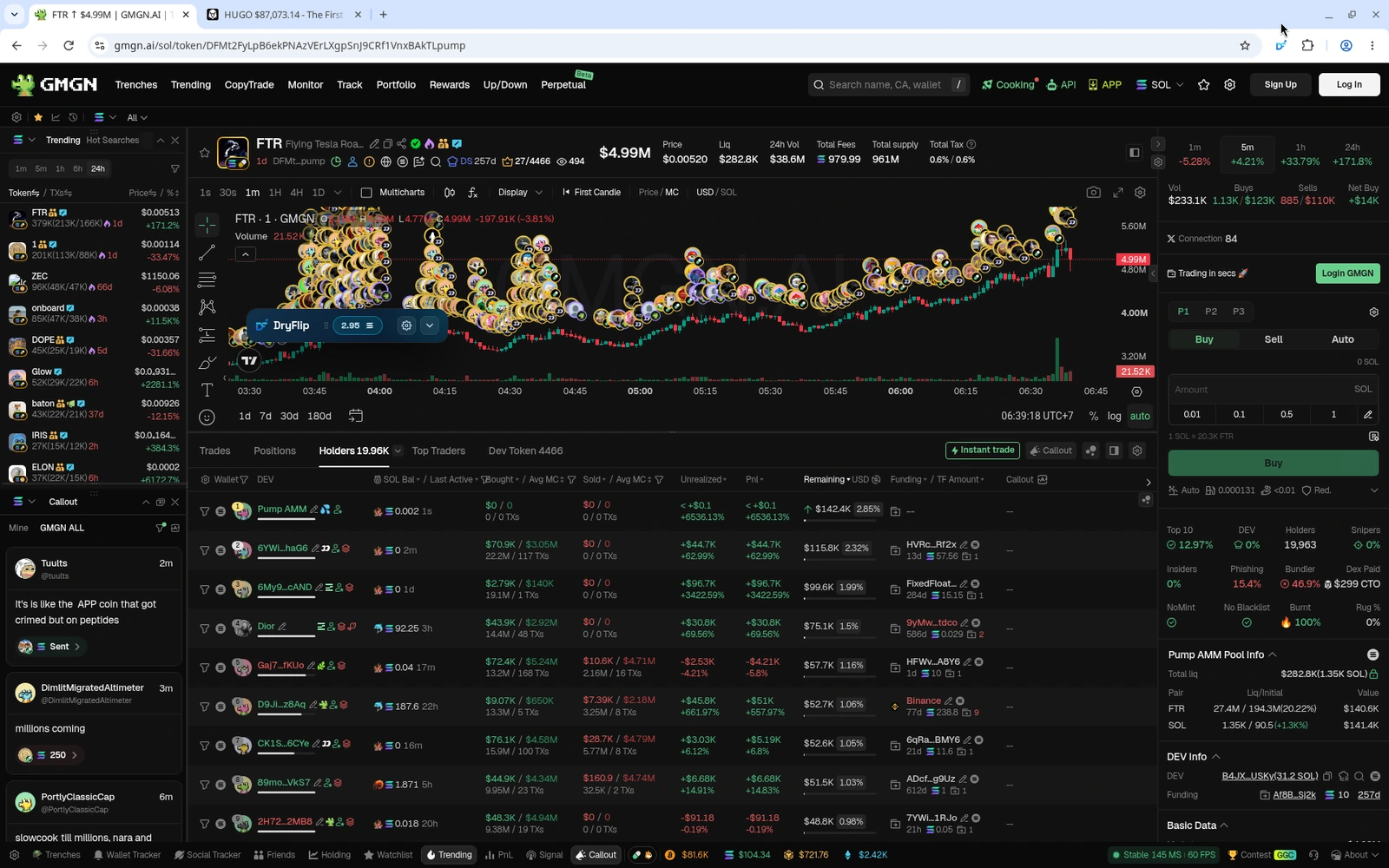Screen dimensions: 1389x868
Task: Click the edit pencil beside the amount presets
Action: click(x=1367, y=414)
